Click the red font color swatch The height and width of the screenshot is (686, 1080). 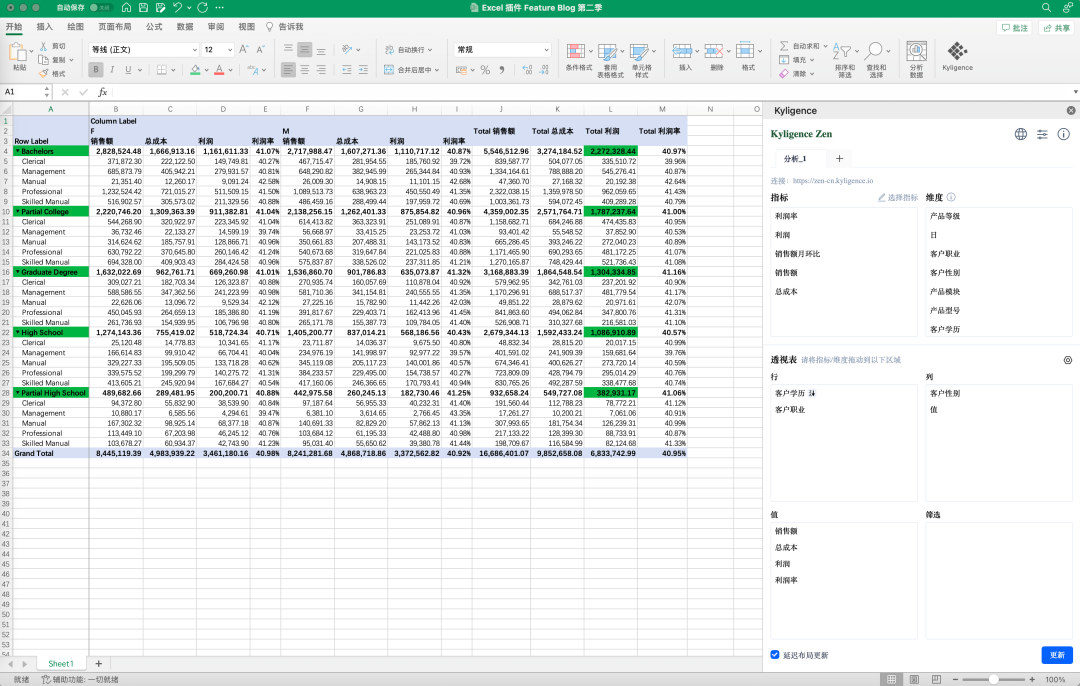tap(219, 70)
